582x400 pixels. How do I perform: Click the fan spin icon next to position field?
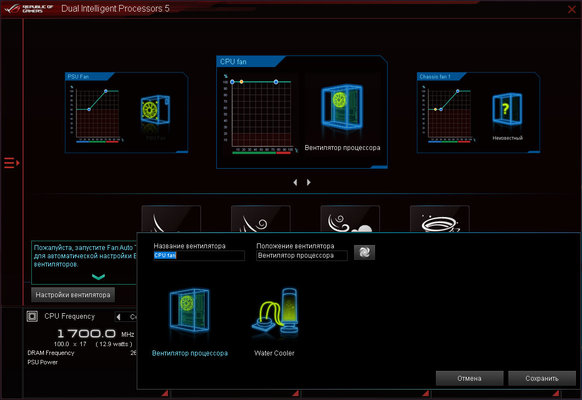pyautogui.click(x=364, y=252)
